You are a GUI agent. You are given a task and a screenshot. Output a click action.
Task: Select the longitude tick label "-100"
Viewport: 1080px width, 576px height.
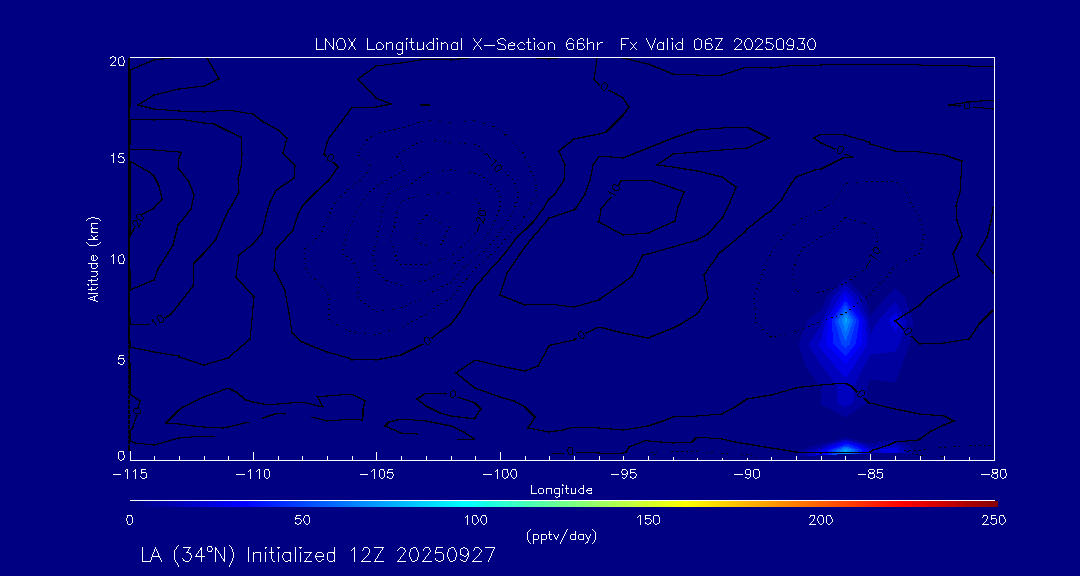point(500,475)
